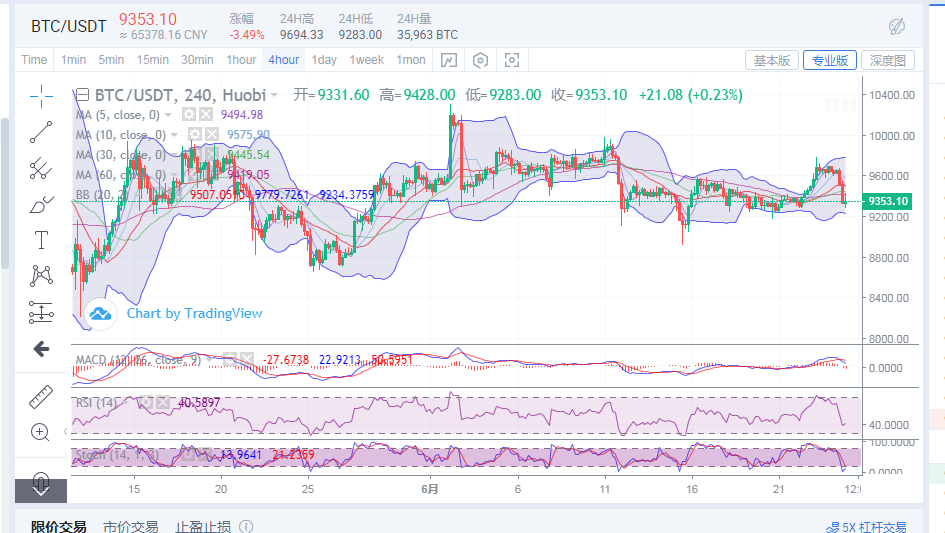
Task: Click the 24H量 value 35,963 BTC
Action: 427,35
